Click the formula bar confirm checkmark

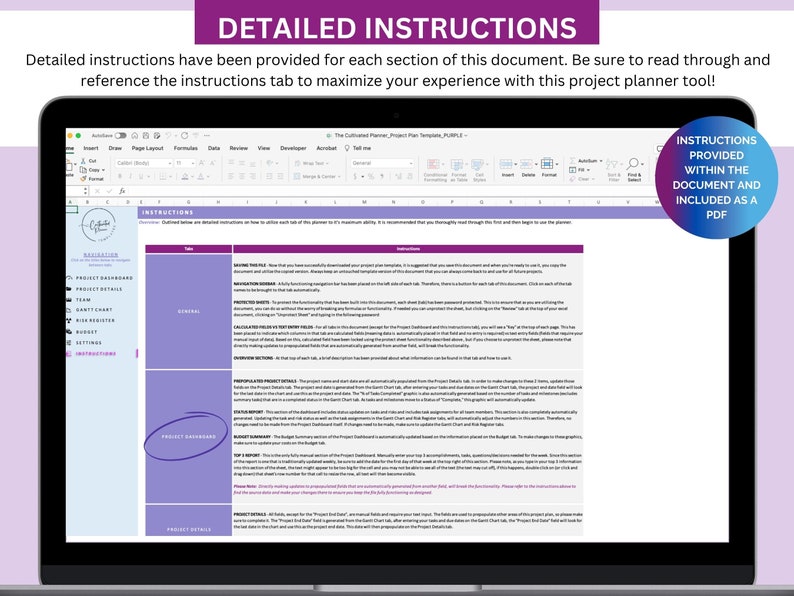click(109, 191)
